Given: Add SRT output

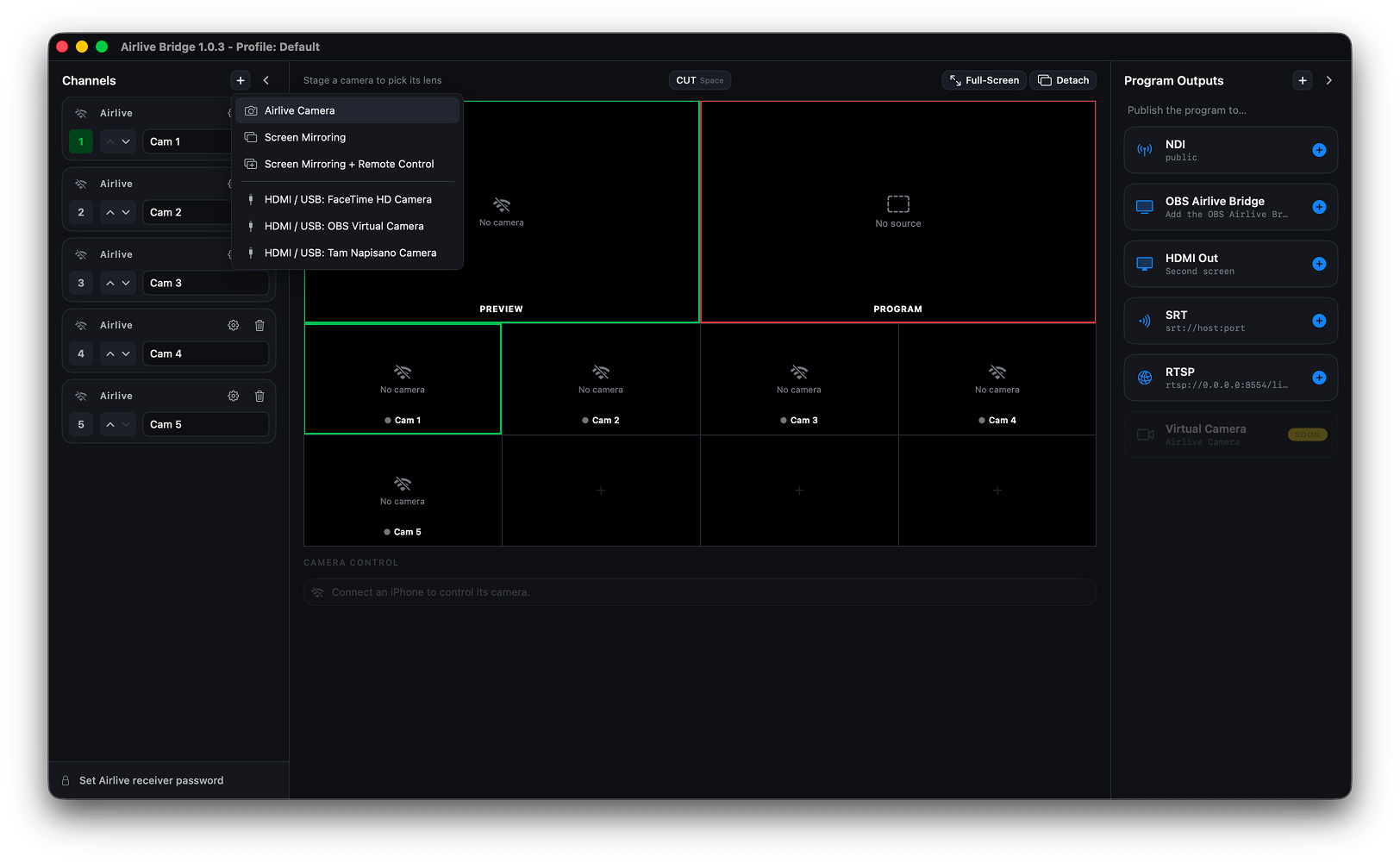Looking at the screenshot, I should [1319, 321].
